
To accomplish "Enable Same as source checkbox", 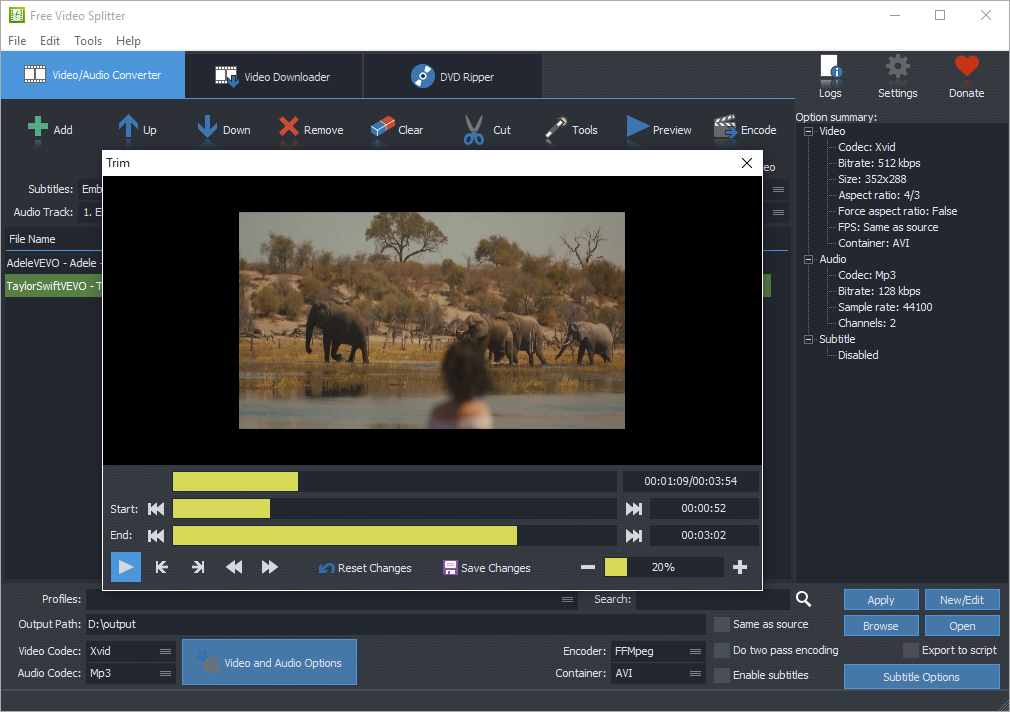I will coord(722,624).
